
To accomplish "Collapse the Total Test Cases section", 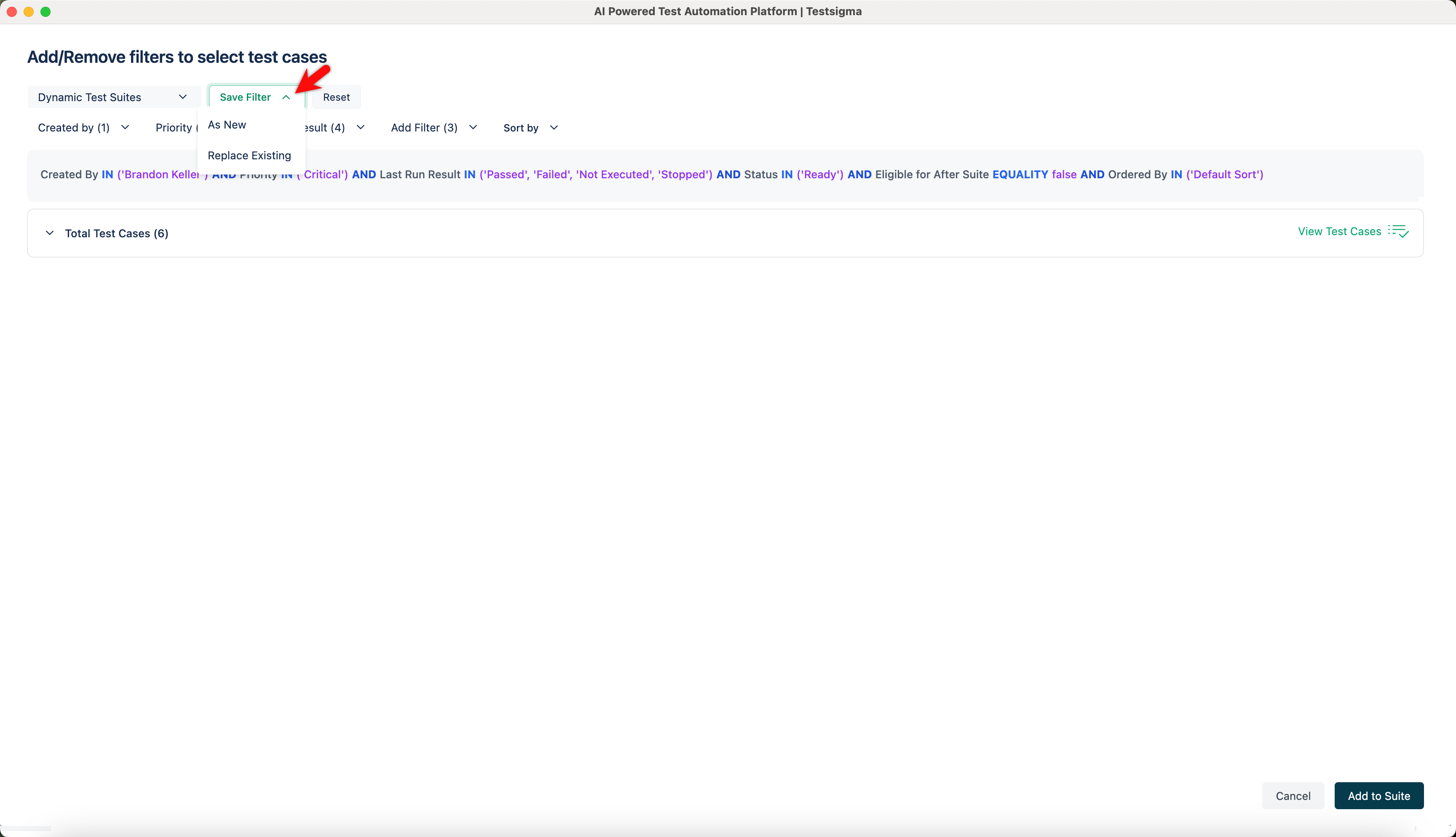I will pos(49,233).
